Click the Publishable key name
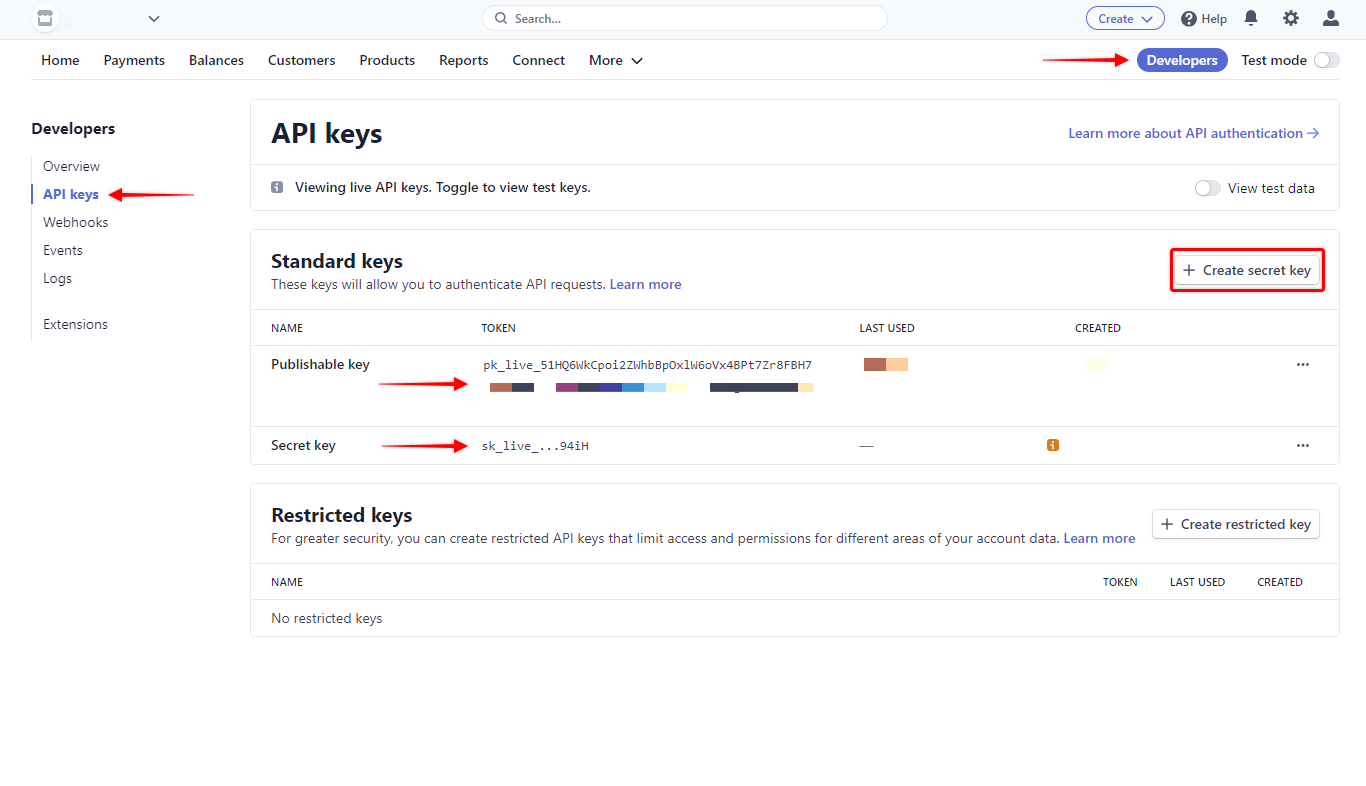Screen dimensions: 1366x786 [320, 364]
